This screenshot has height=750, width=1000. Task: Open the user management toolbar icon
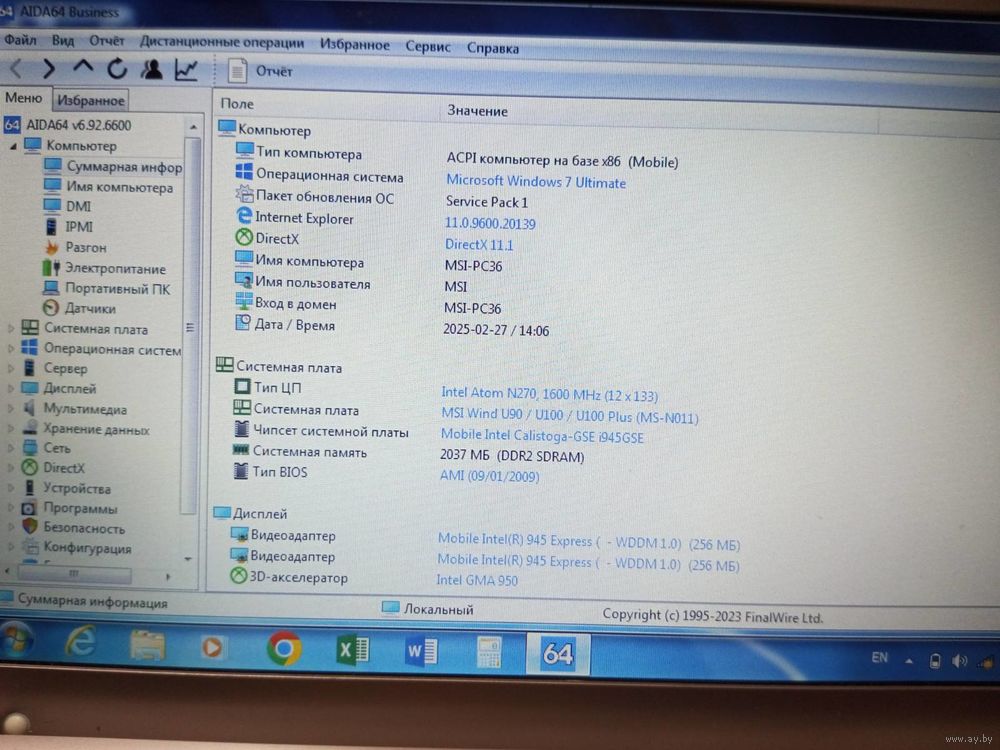(x=151, y=69)
